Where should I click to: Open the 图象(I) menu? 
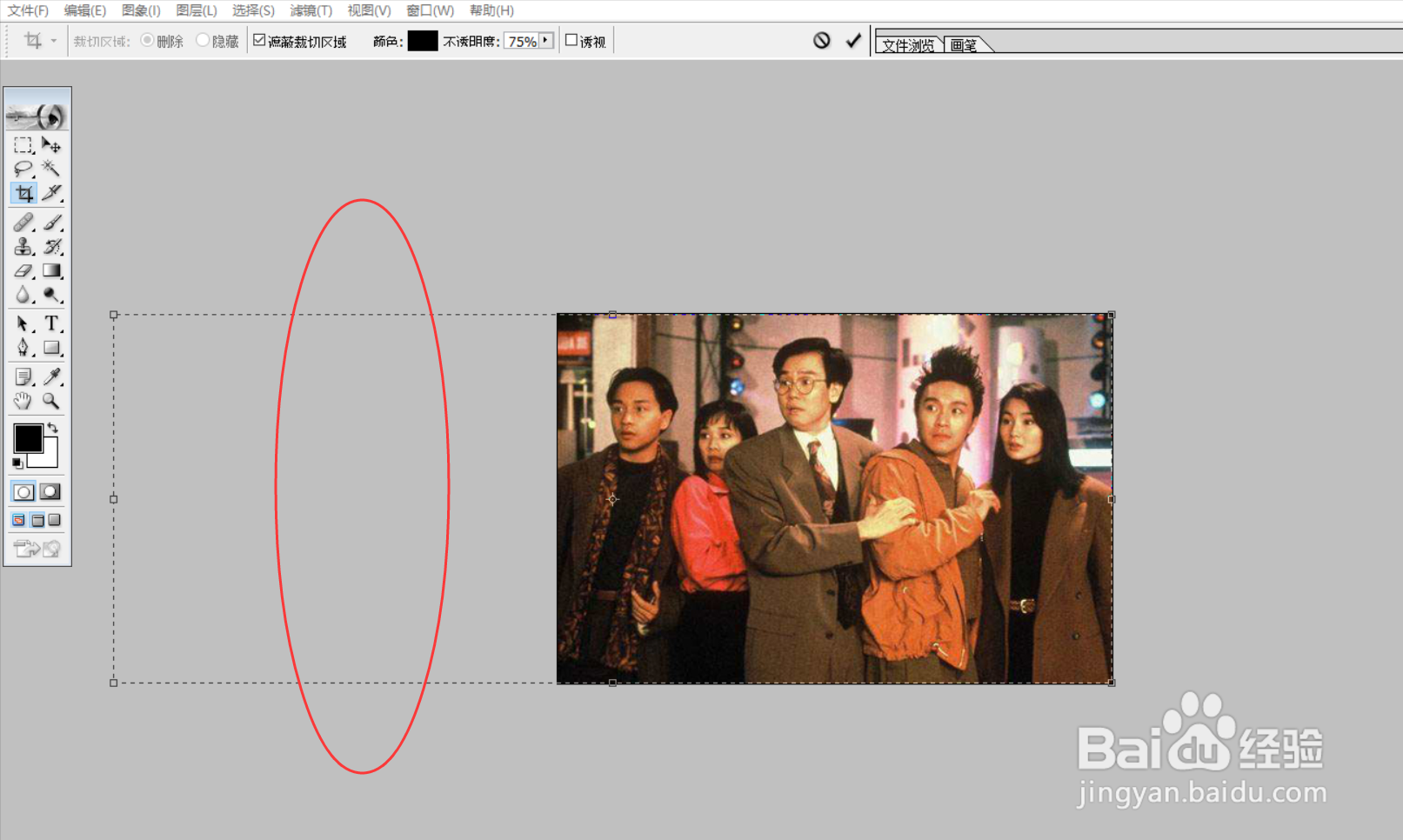coord(141,10)
